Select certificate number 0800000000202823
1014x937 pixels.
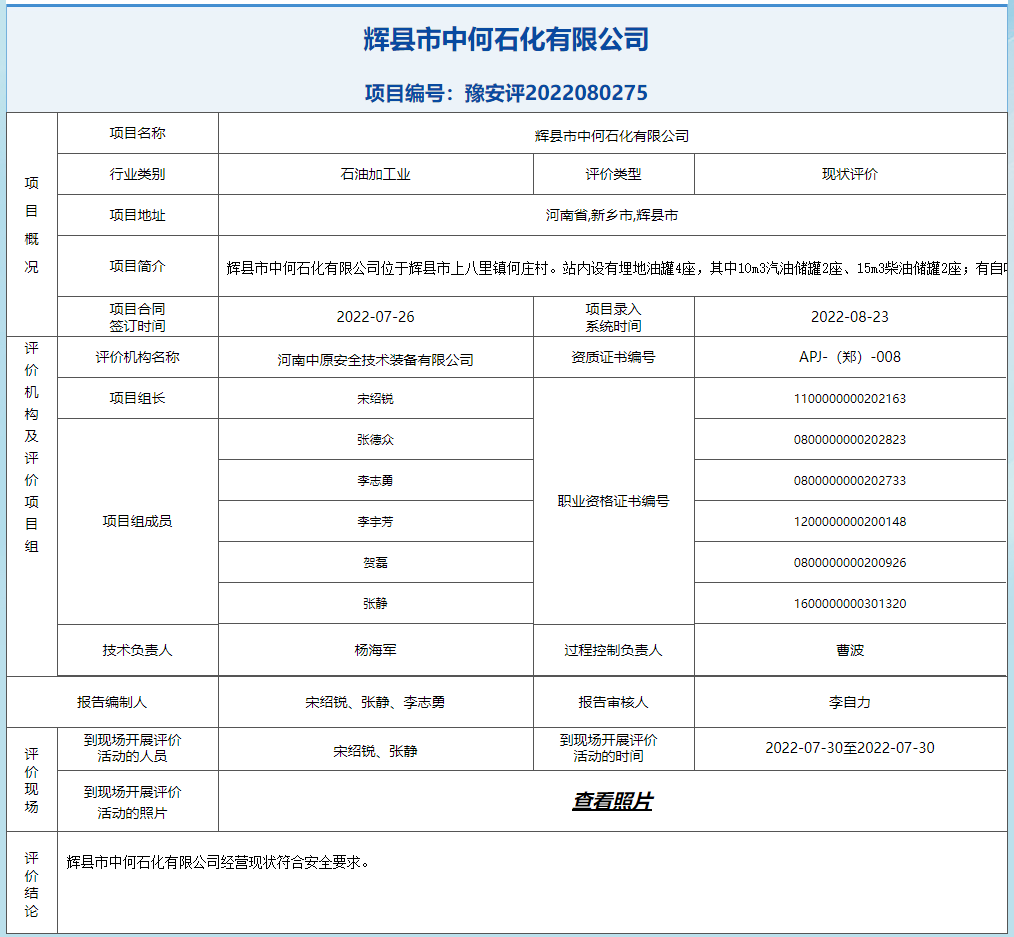pyautogui.click(x=850, y=440)
